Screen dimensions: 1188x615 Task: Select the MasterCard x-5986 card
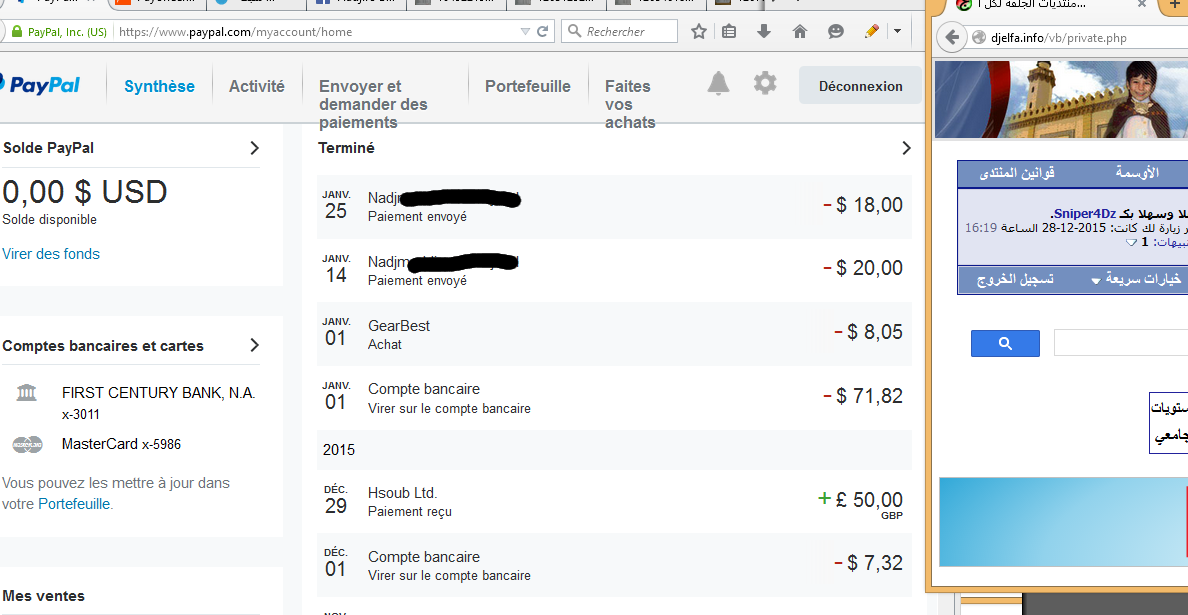click(121, 445)
